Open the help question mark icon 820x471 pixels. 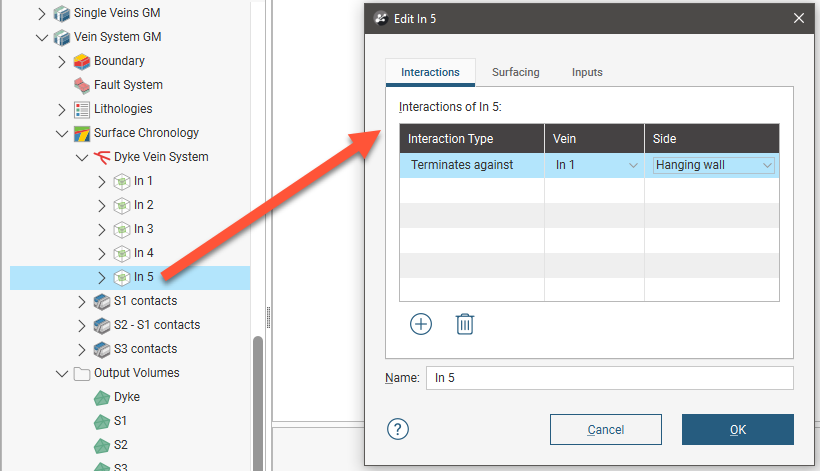[x=398, y=429]
